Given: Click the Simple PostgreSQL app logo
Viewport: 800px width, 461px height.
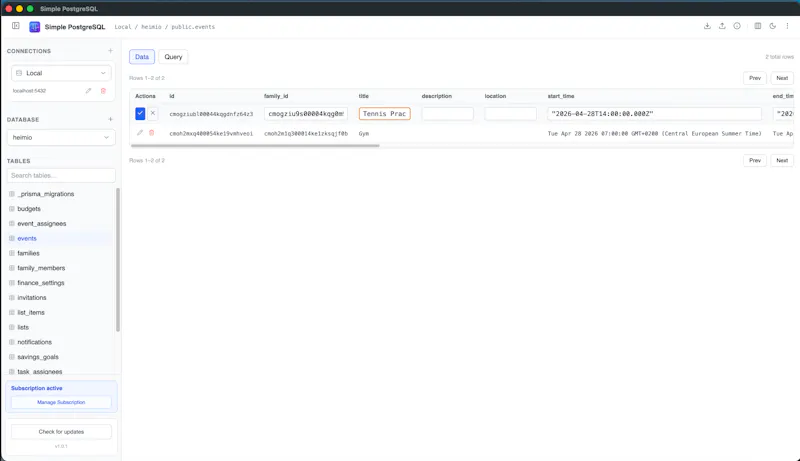Looking at the screenshot, I should (35, 27).
